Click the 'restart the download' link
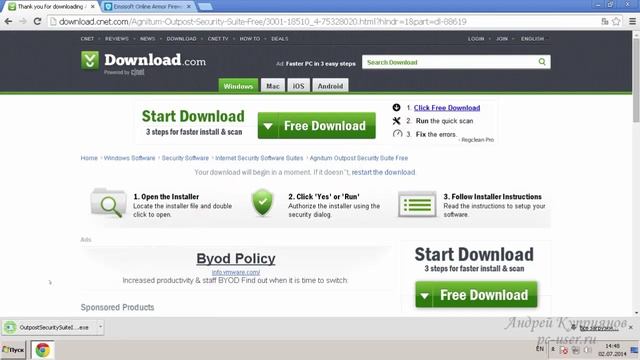640x360 pixels. click(383, 172)
